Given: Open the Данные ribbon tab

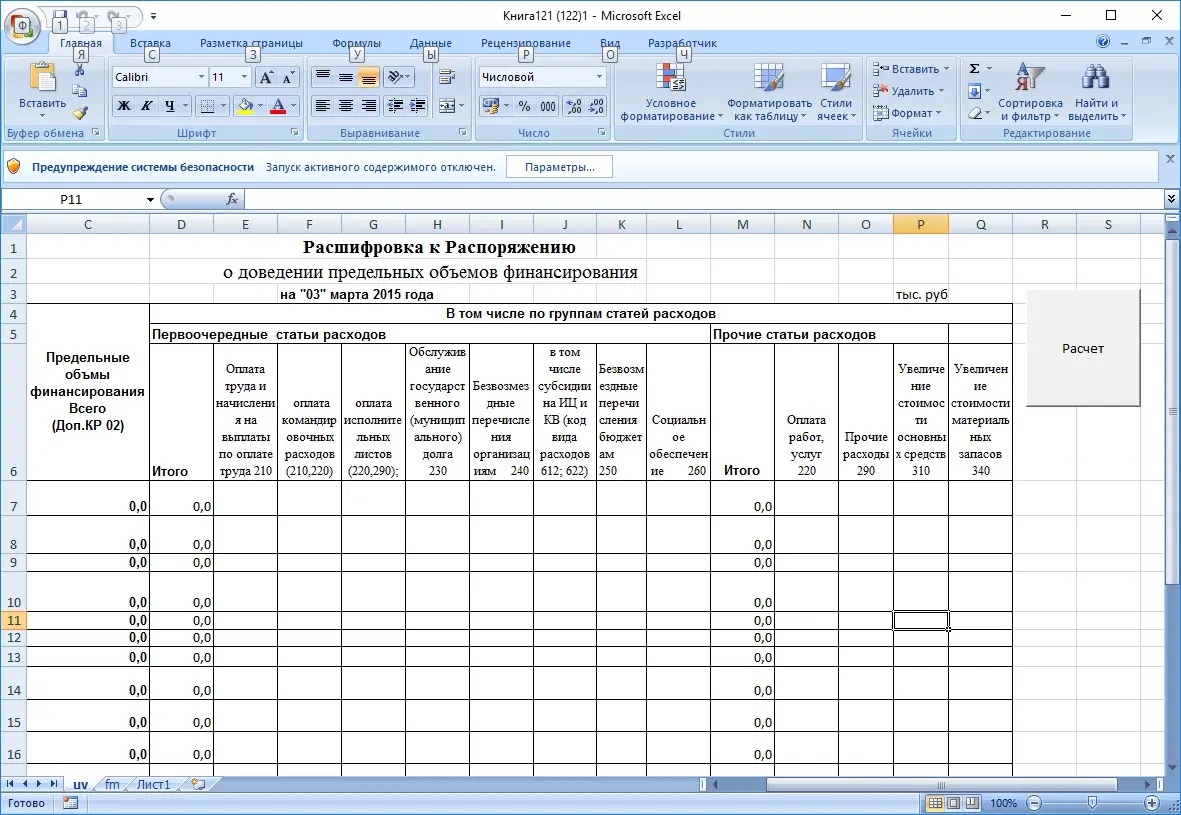Looking at the screenshot, I should [431, 43].
